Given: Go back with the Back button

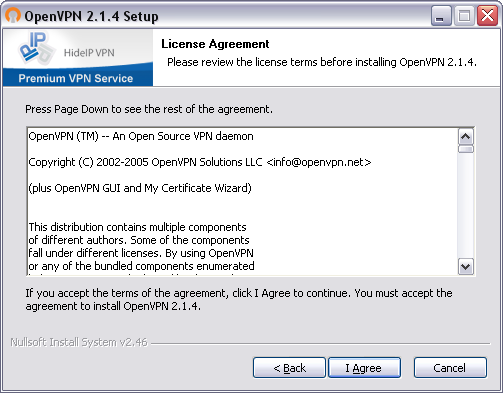Looking at the screenshot, I should [289, 368].
